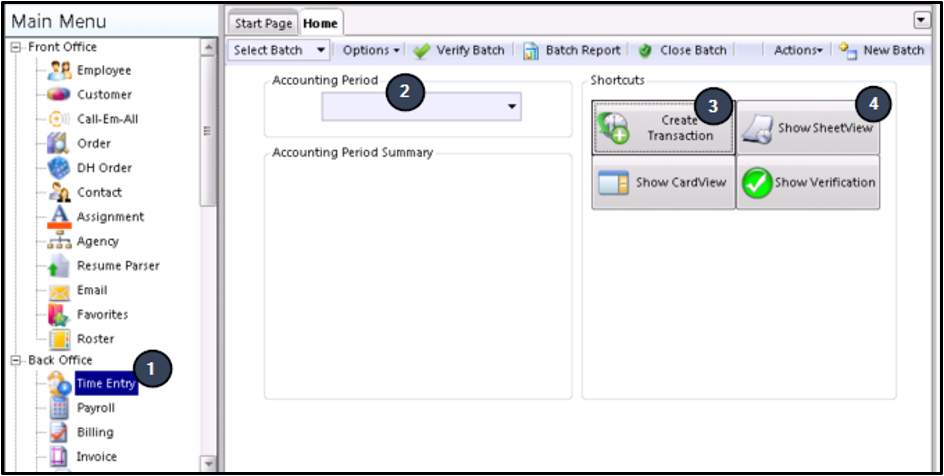This screenshot has width=944, height=476.
Task: Click the Order icon in the tree
Action: click(59, 144)
